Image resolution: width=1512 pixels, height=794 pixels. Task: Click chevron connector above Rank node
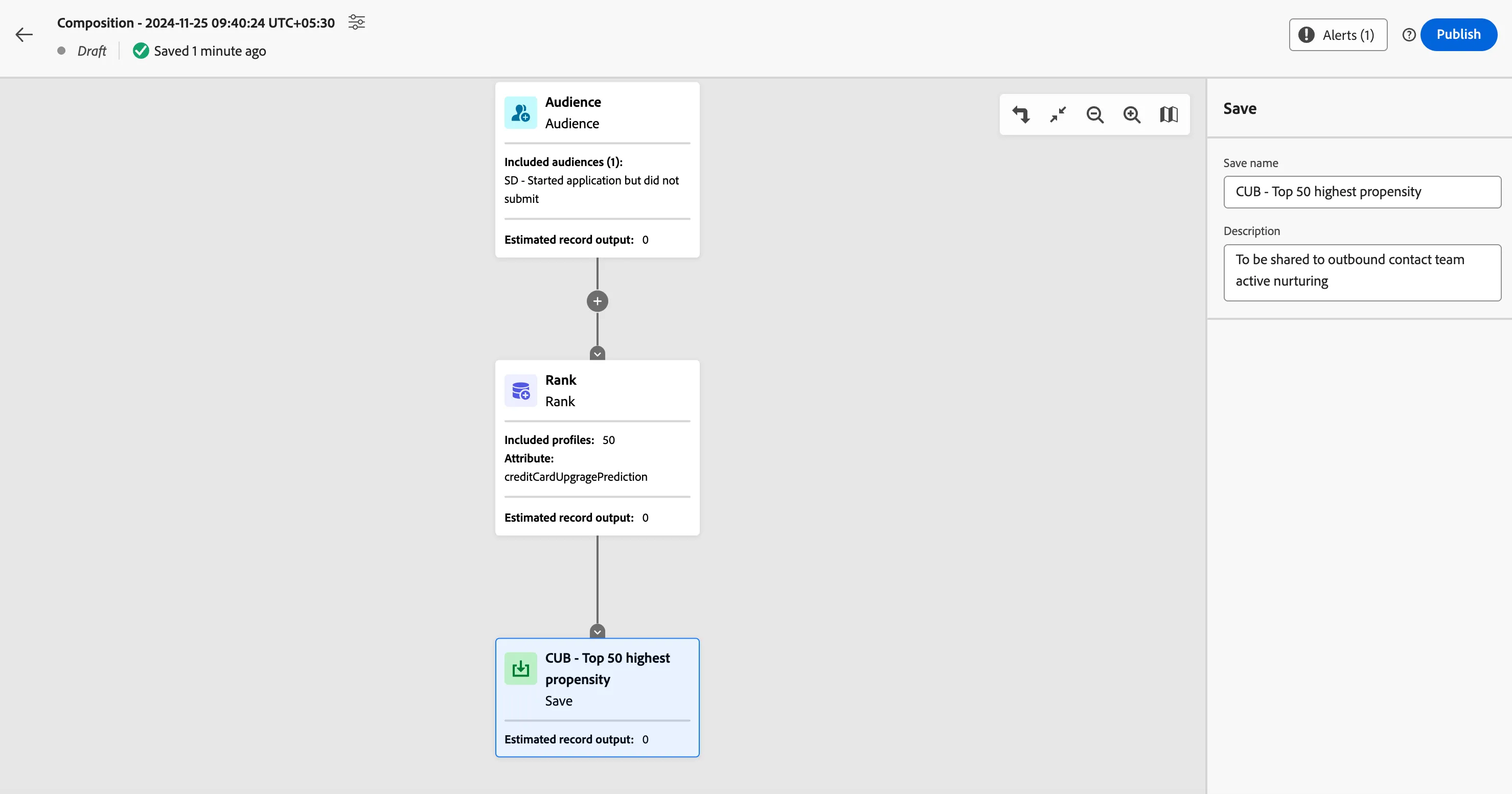(x=598, y=354)
